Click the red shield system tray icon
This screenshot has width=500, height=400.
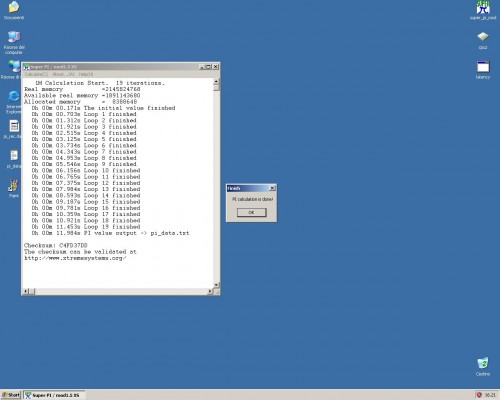point(479,395)
